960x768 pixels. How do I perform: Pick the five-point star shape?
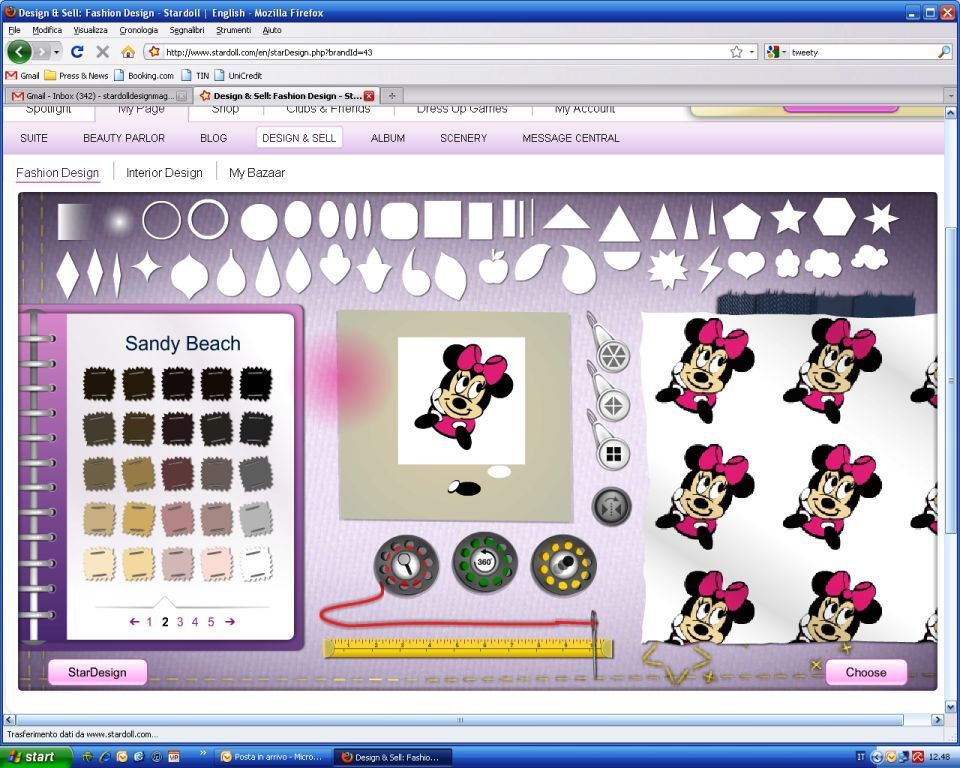787,217
